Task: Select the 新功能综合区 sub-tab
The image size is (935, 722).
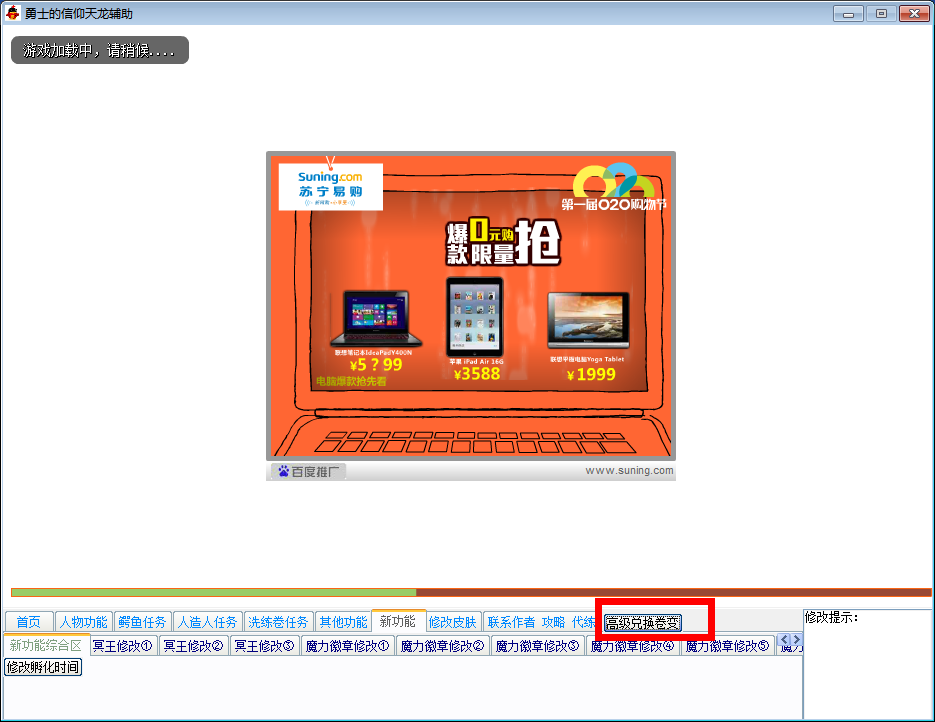Action: pos(46,645)
